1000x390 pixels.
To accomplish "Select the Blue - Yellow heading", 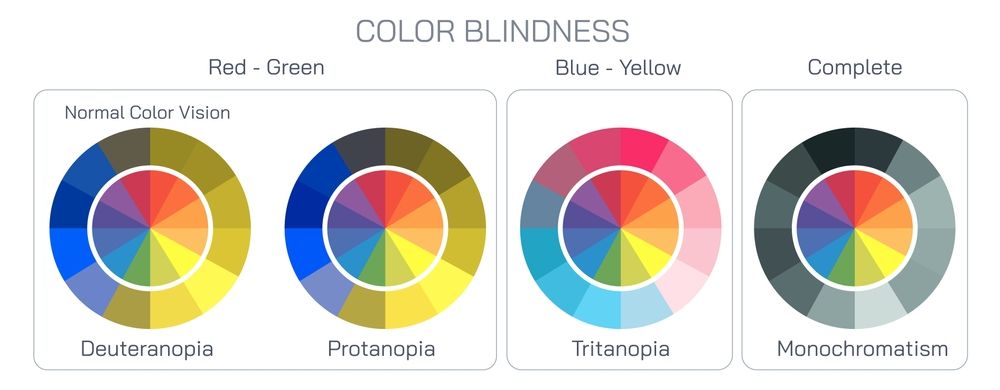I will coord(618,67).
